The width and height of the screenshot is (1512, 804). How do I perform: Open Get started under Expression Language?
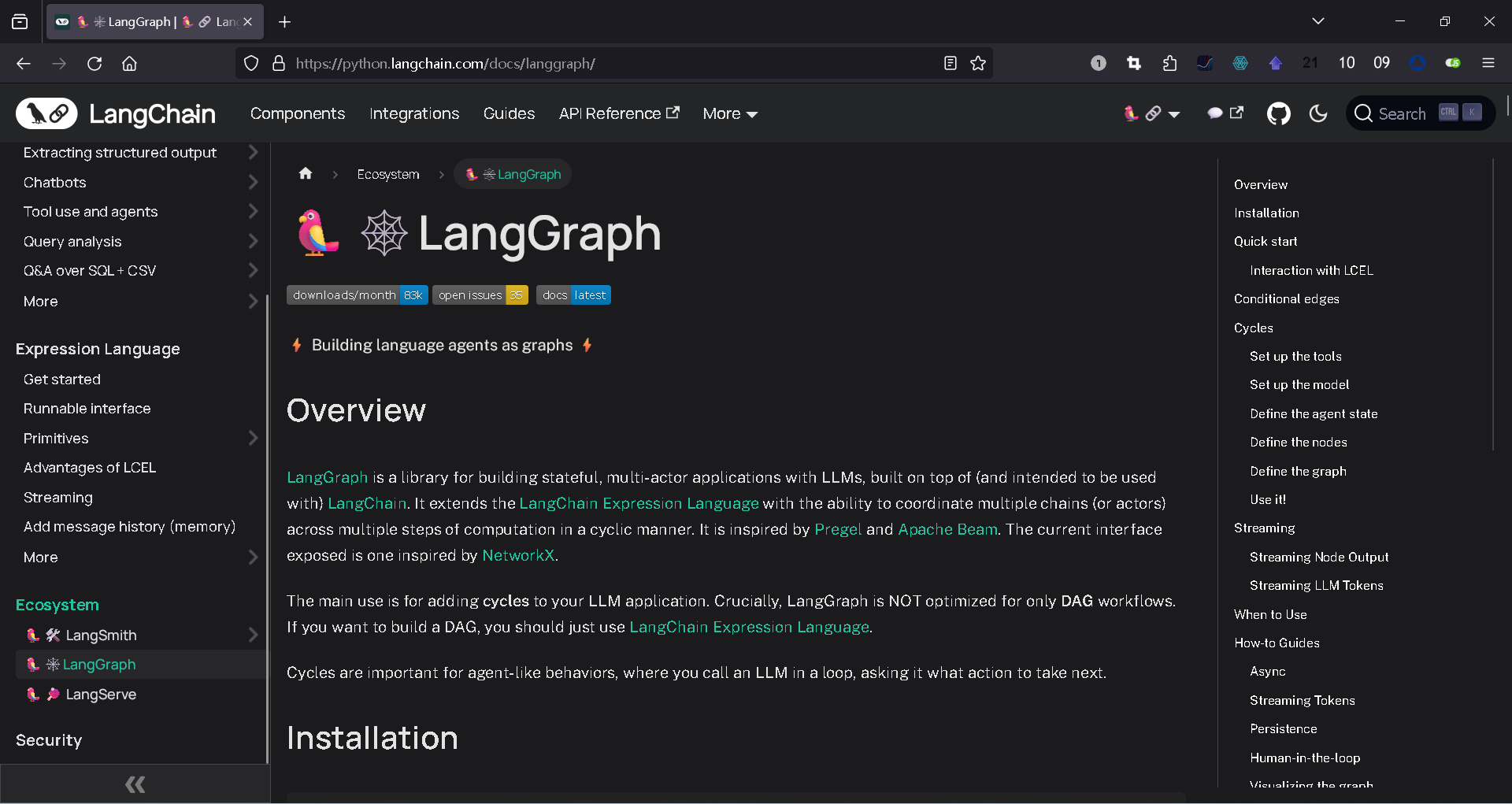tap(62, 379)
